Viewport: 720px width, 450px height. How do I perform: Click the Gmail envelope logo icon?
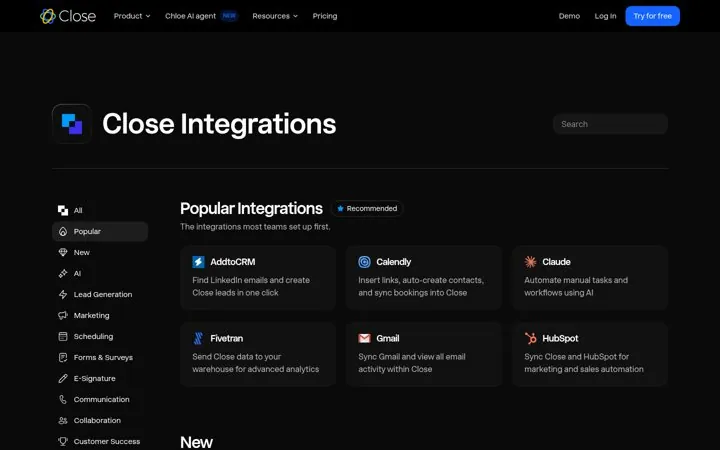(x=364, y=338)
